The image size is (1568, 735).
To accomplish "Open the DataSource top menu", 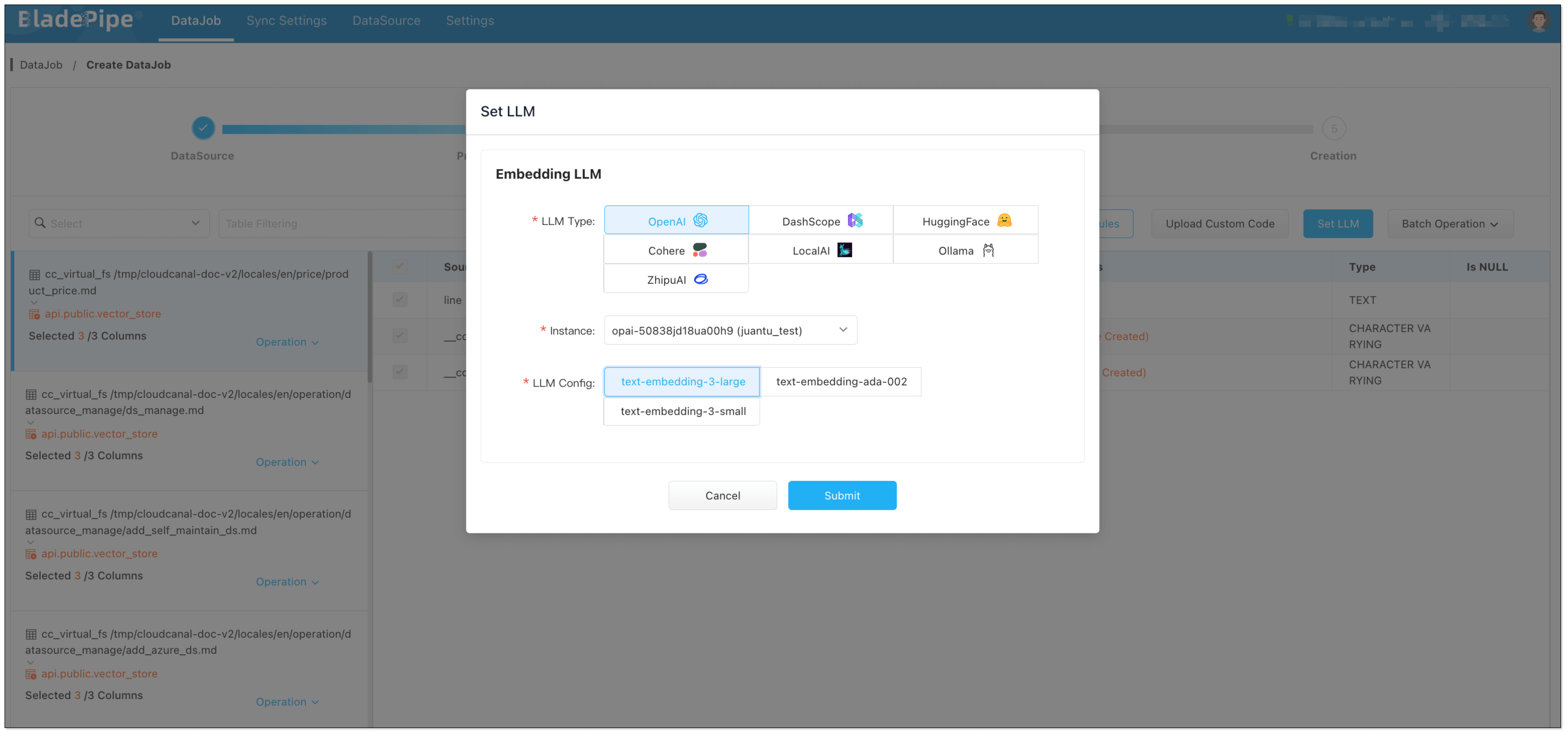I will (386, 21).
